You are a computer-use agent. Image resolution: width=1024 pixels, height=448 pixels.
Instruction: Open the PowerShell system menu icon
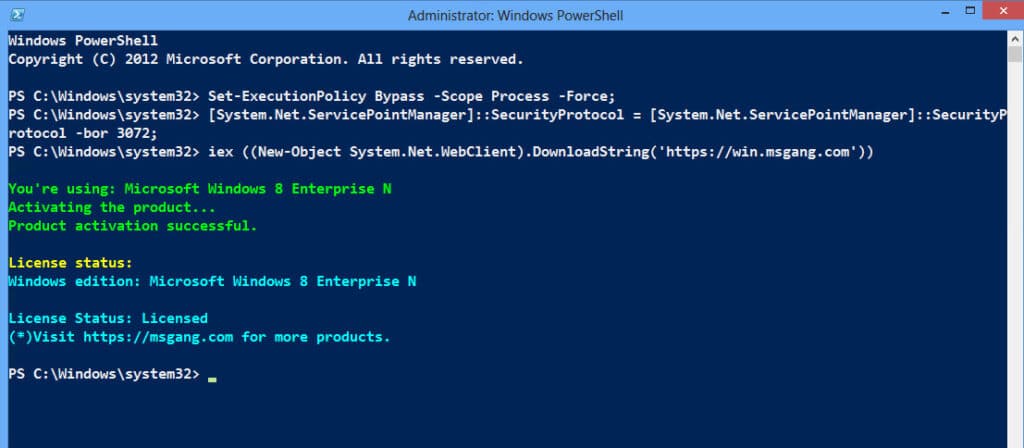coord(16,13)
